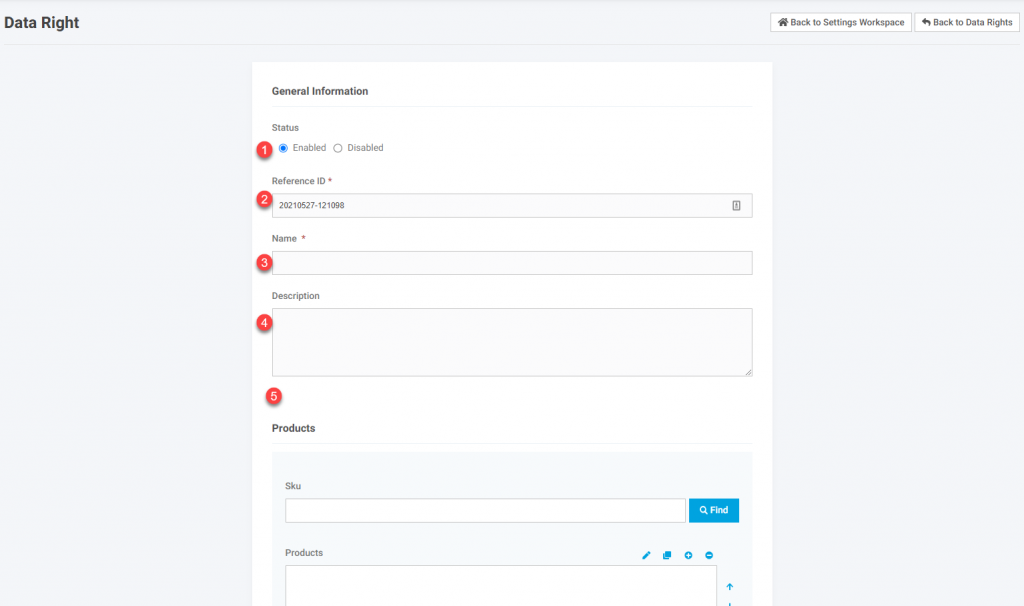Click inside the Products list box
The image size is (1024, 606).
click(x=501, y=586)
